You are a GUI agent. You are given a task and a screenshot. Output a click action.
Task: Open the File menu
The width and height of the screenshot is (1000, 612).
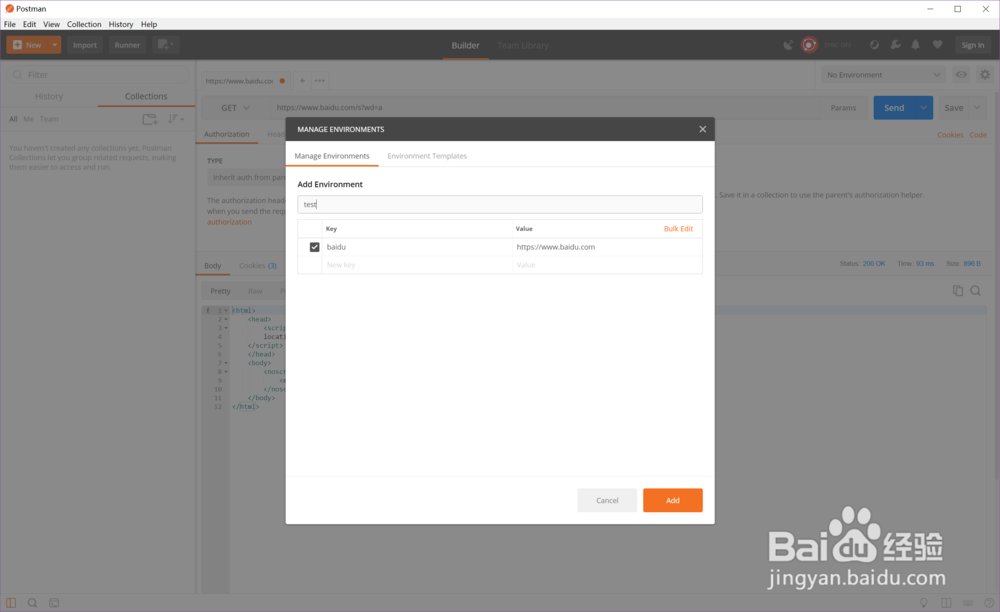[x=10, y=24]
